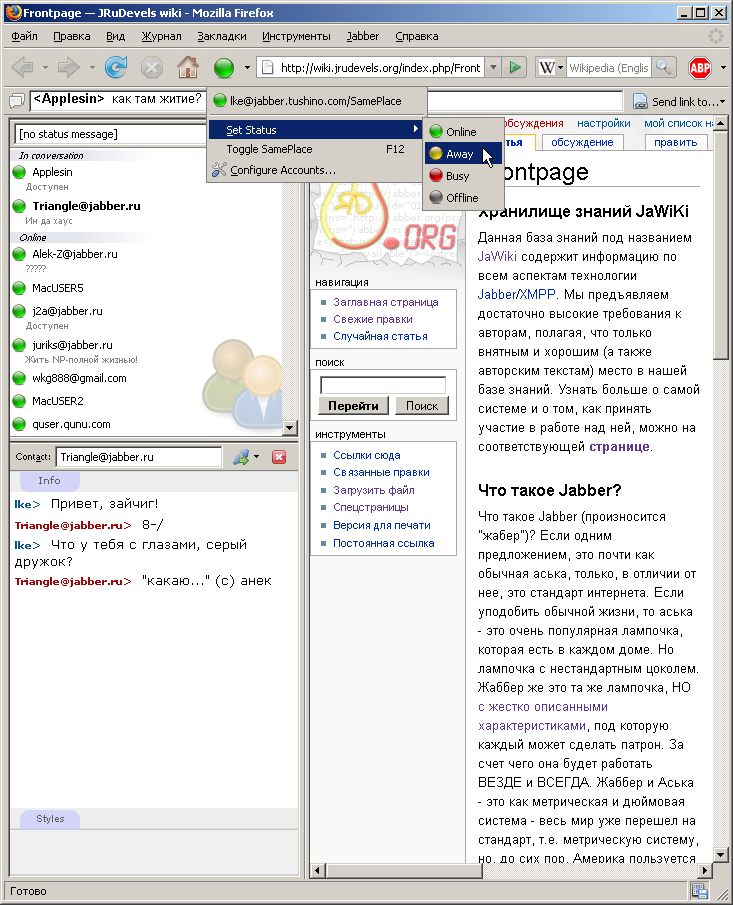
Task: Set status to Away
Action: click(x=459, y=154)
